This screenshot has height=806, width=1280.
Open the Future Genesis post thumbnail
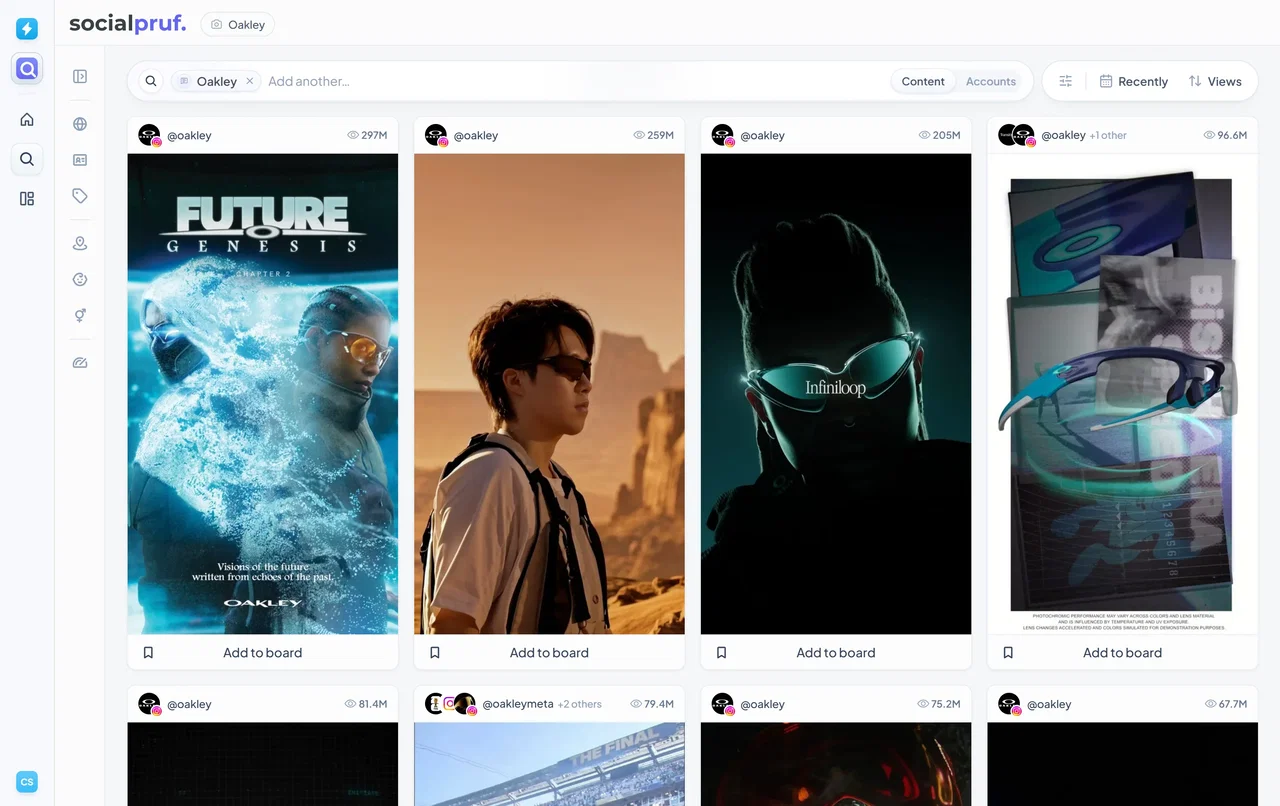pos(263,394)
